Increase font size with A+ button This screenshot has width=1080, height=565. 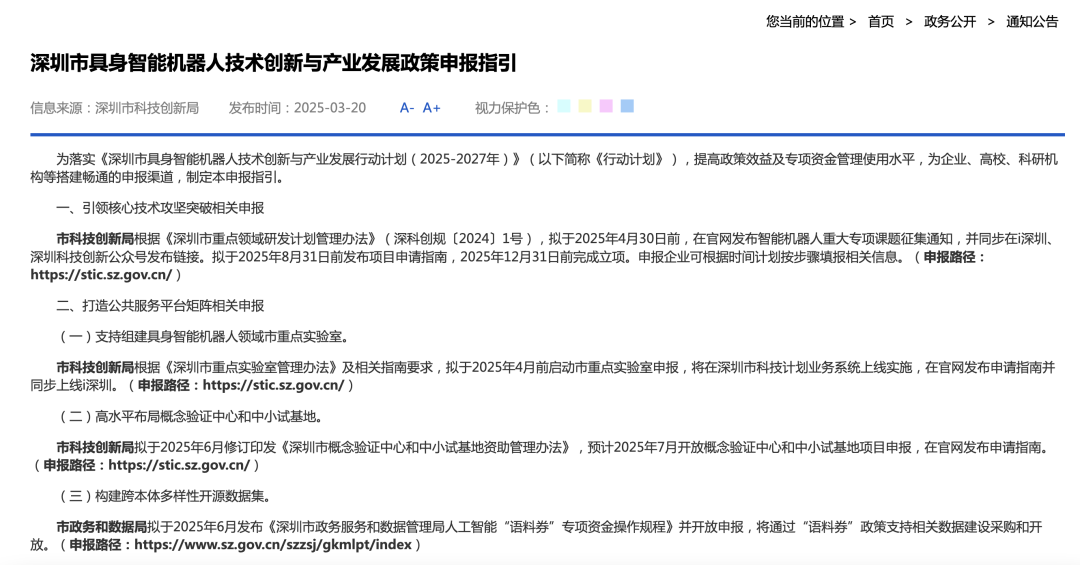coord(431,107)
